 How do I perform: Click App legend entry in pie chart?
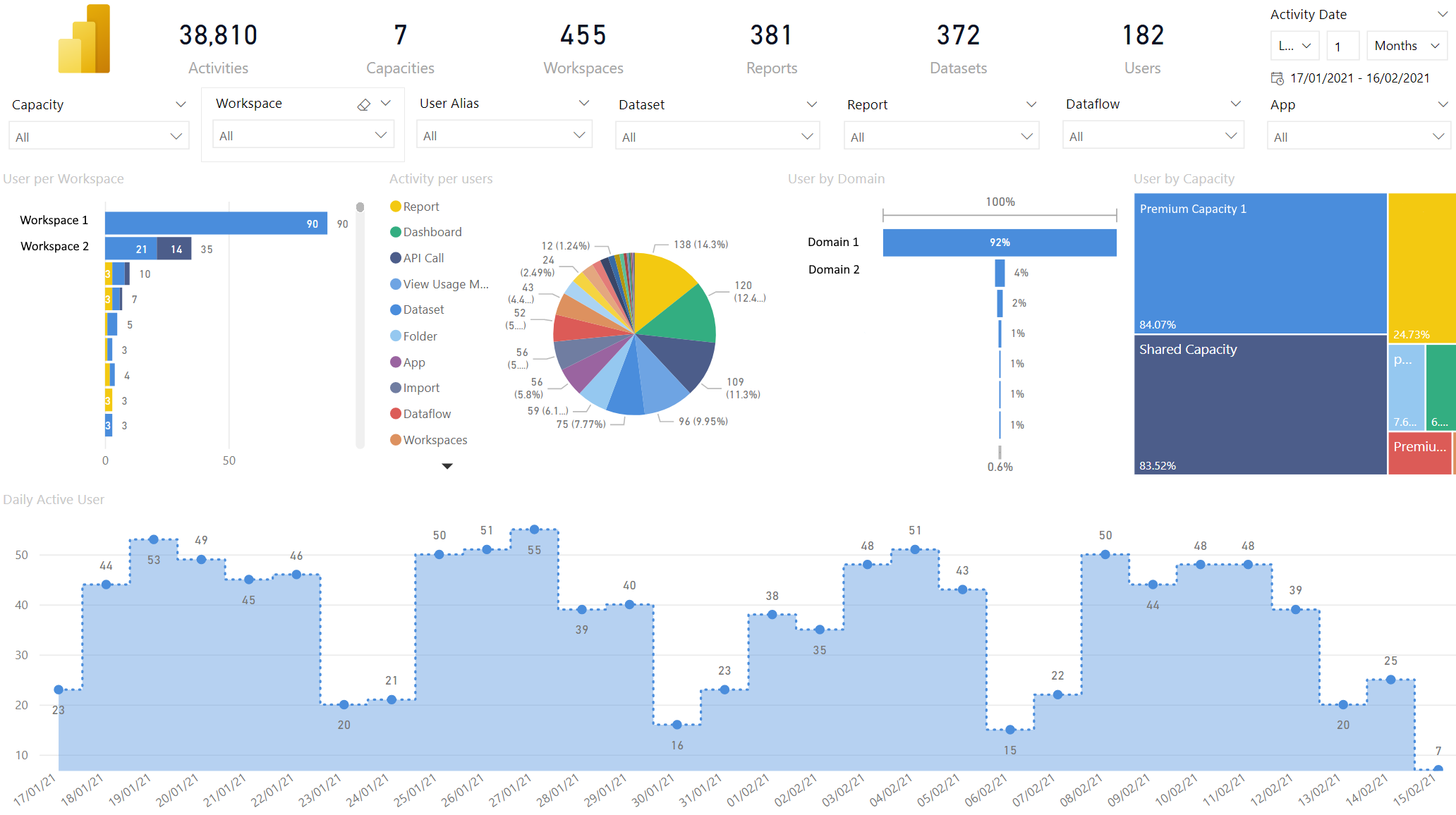407,362
